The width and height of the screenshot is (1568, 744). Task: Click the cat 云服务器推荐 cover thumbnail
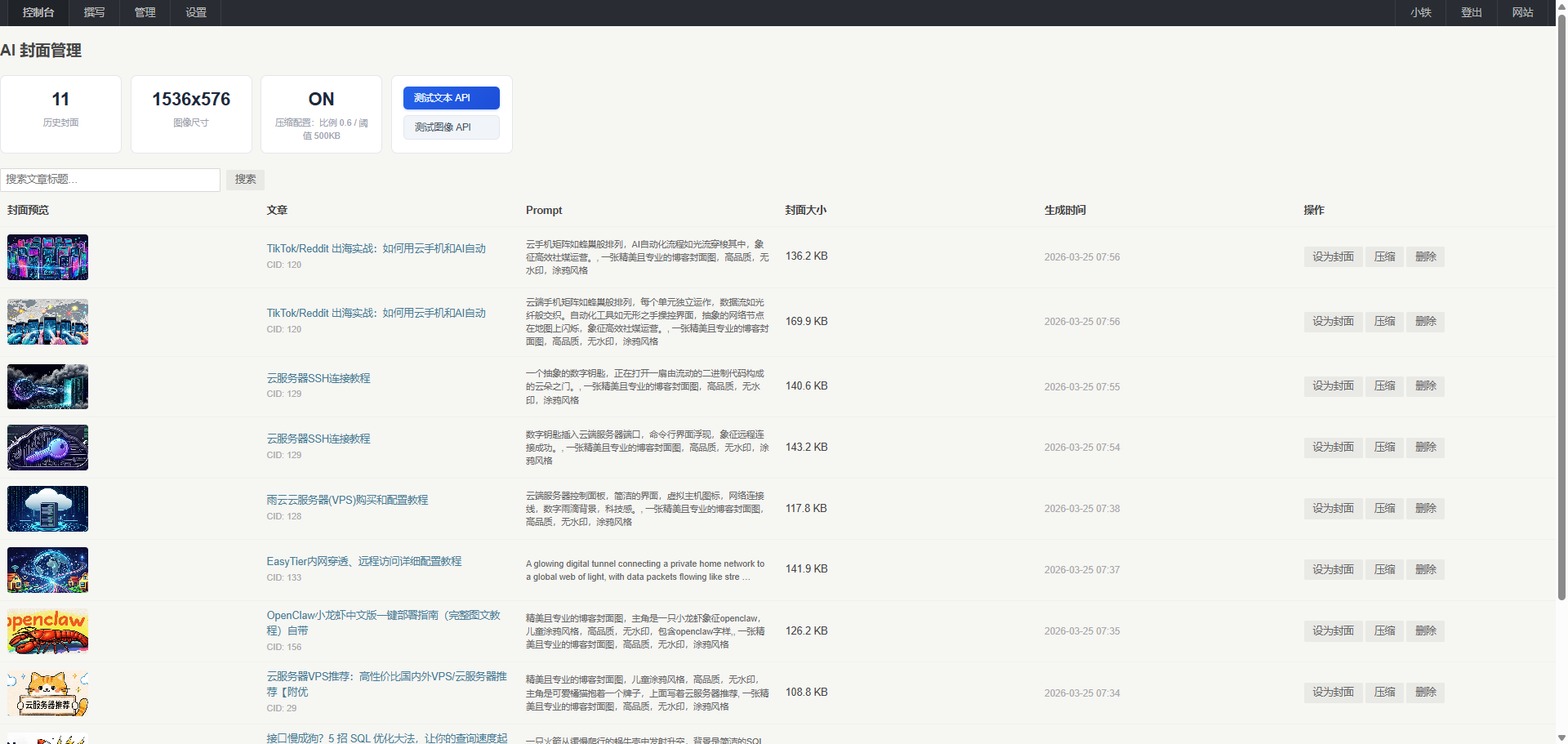click(47, 693)
